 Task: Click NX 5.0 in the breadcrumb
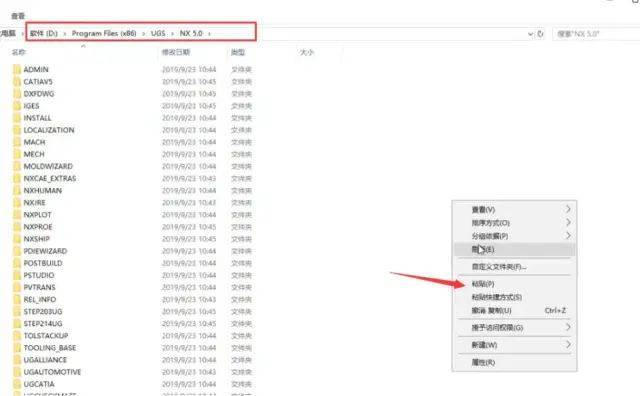click(x=191, y=33)
